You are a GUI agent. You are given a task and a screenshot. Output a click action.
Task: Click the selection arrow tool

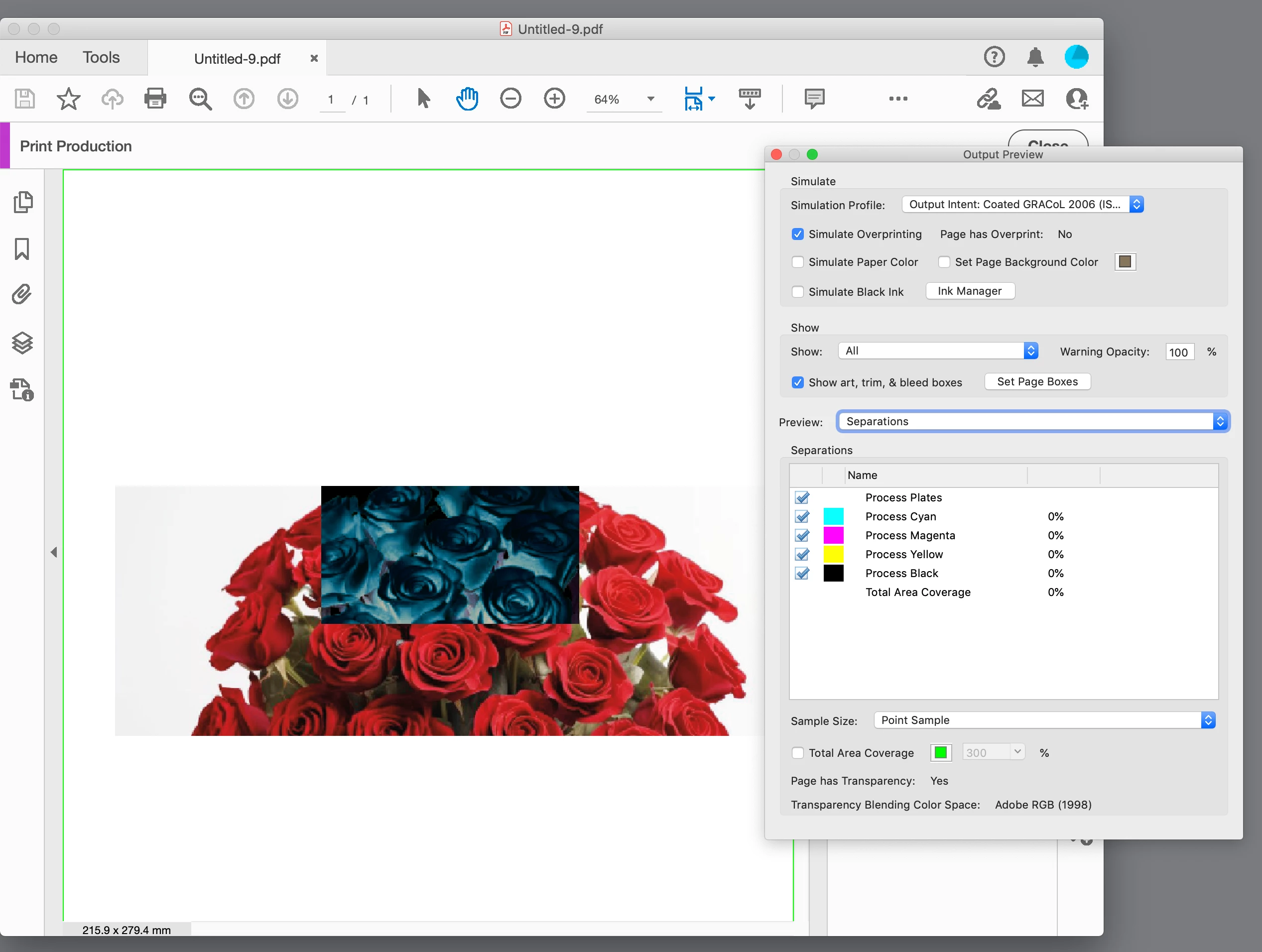click(x=423, y=99)
